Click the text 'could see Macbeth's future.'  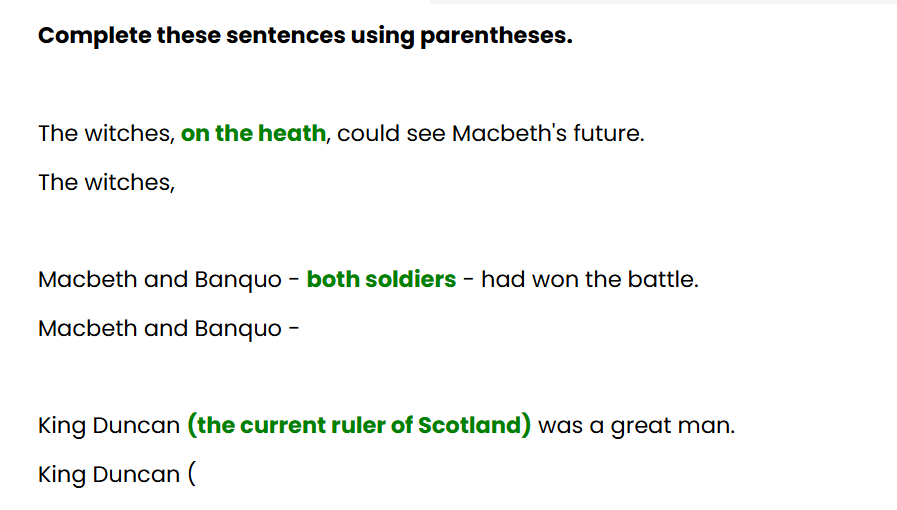[x=491, y=133]
